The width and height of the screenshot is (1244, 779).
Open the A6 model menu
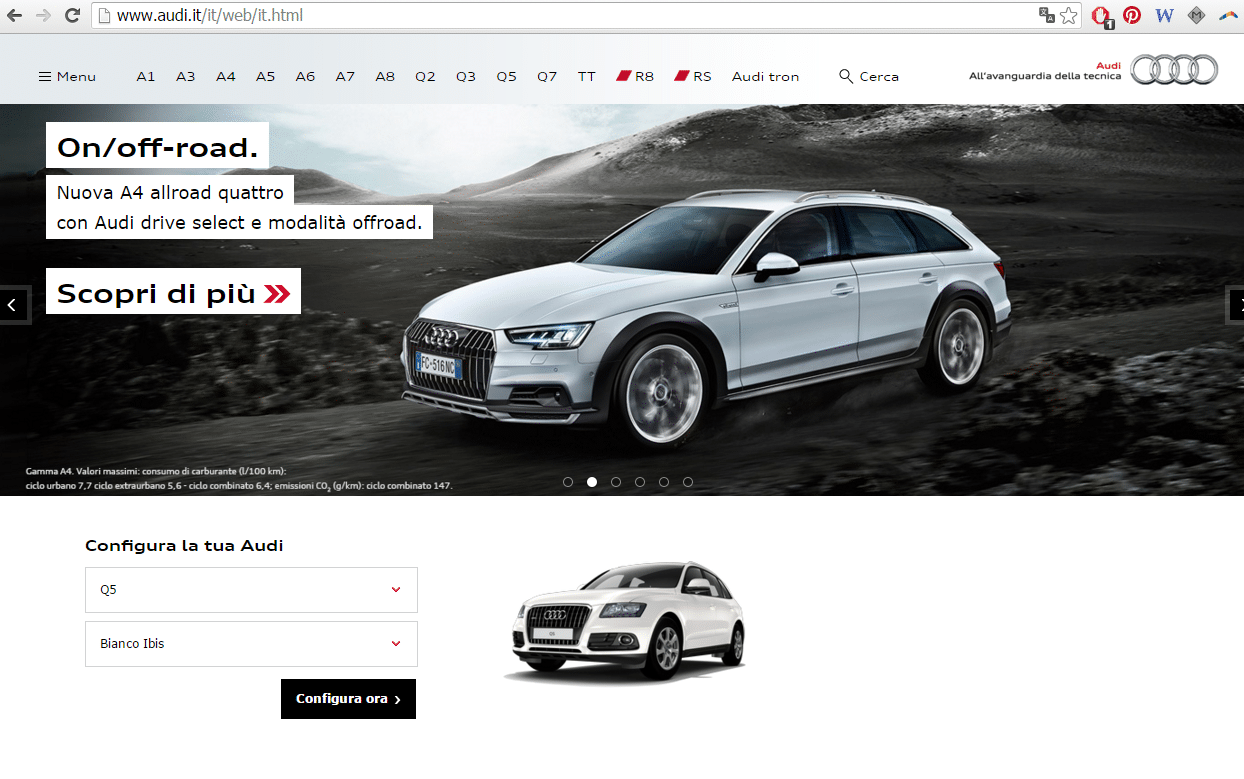pos(305,76)
